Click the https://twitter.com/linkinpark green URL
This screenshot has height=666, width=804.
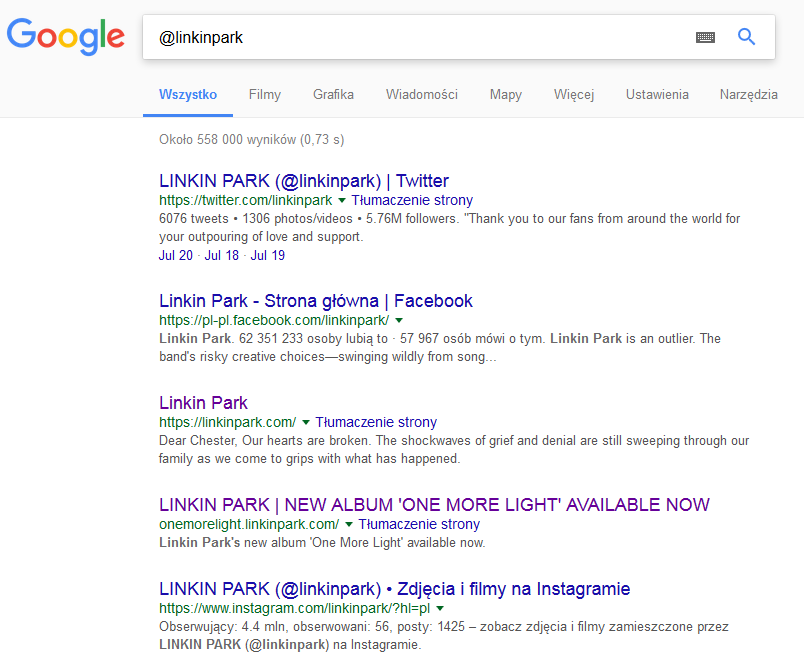click(x=246, y=200)
